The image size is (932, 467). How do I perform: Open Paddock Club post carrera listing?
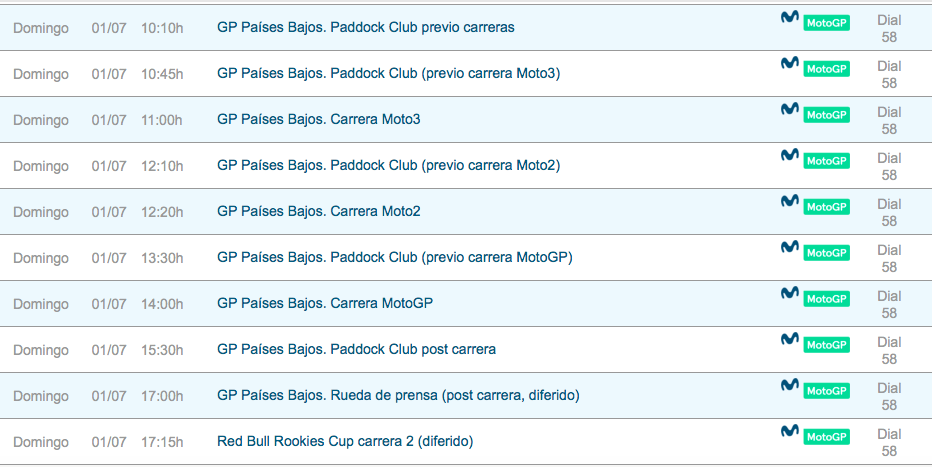point(356,349)
